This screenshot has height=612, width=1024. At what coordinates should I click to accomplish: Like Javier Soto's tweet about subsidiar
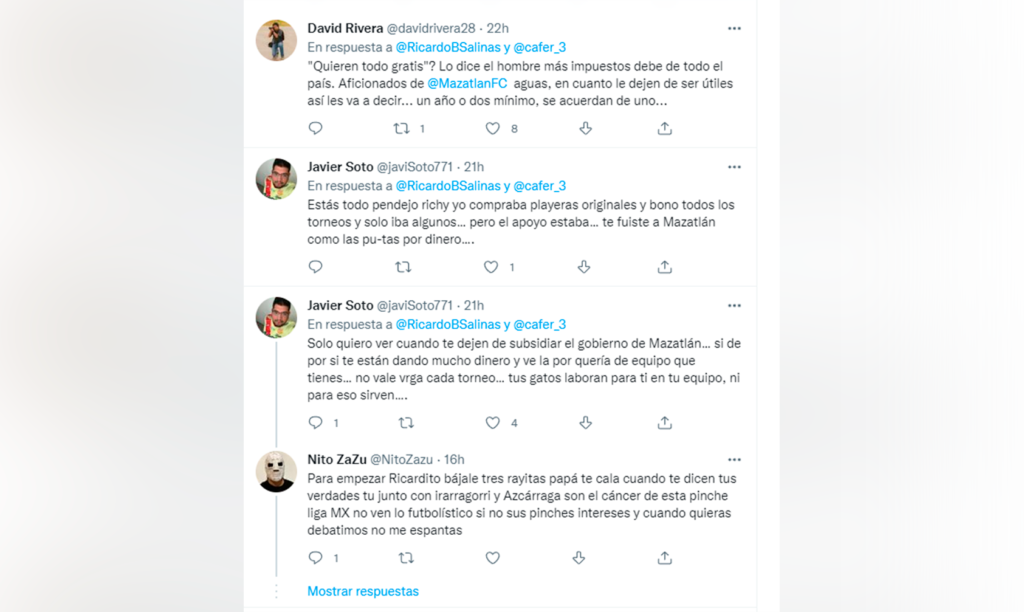492,423
